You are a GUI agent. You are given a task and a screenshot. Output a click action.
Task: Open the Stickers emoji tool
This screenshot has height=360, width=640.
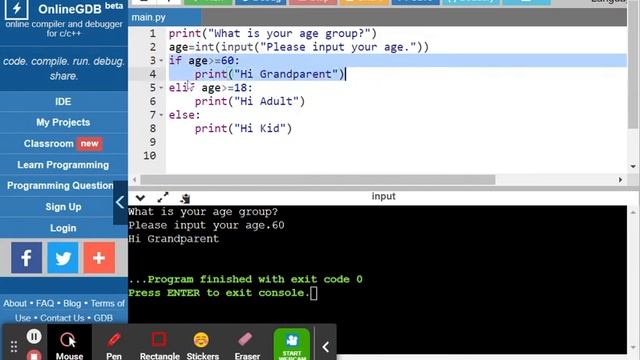coord(202,346)
